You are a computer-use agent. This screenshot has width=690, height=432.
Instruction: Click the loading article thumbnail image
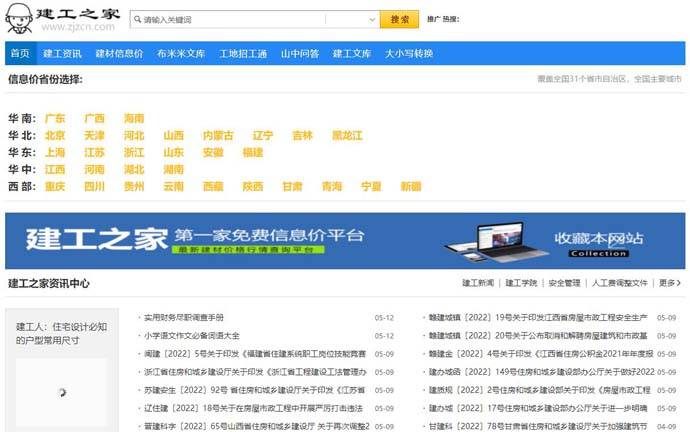click(62, 392)
